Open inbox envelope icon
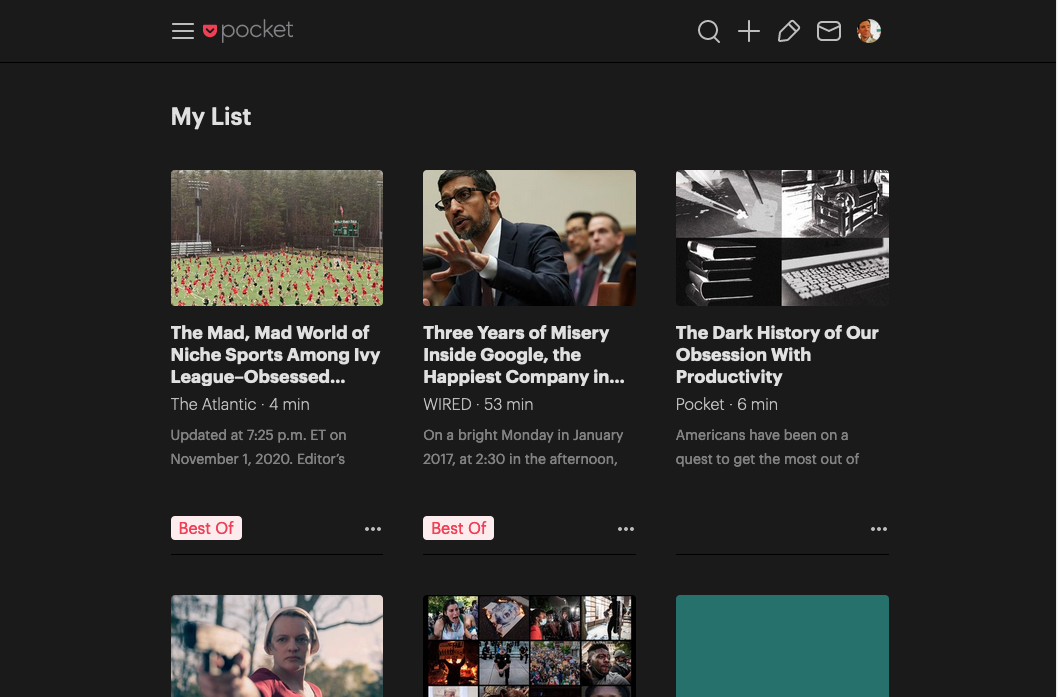1058x697 pixels. click(829, 31)
